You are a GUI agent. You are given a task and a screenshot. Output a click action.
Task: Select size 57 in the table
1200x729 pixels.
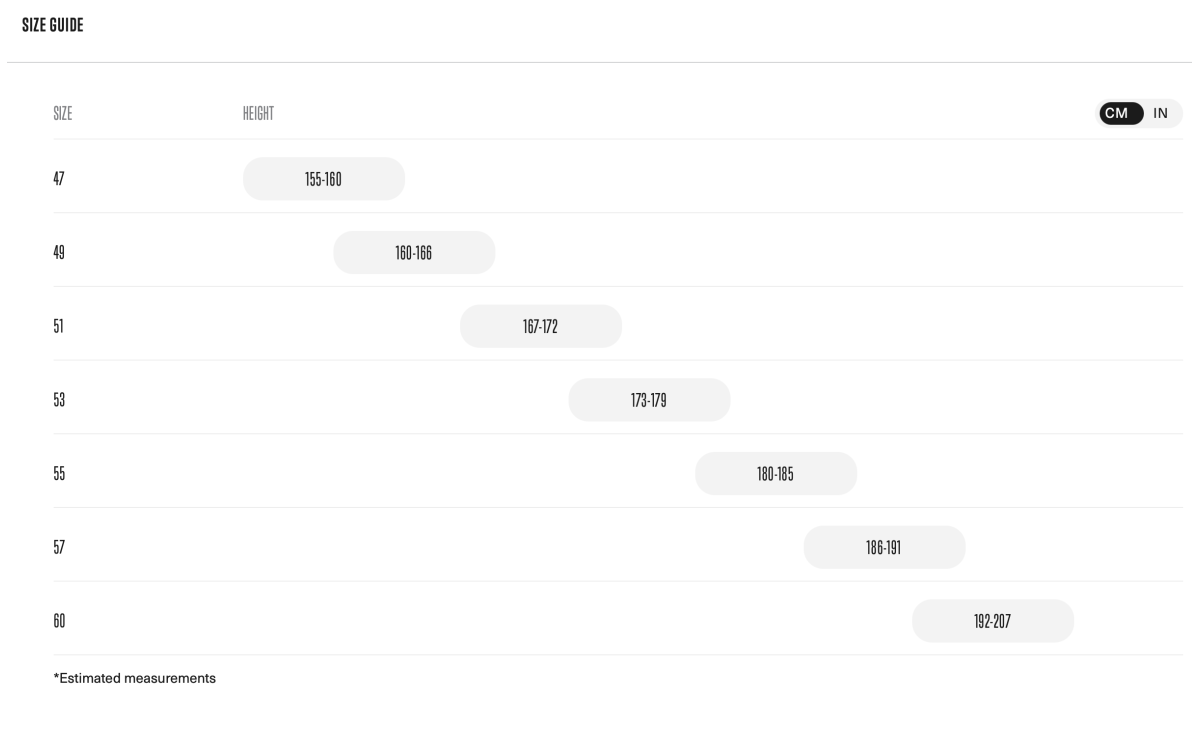point(59,548)
